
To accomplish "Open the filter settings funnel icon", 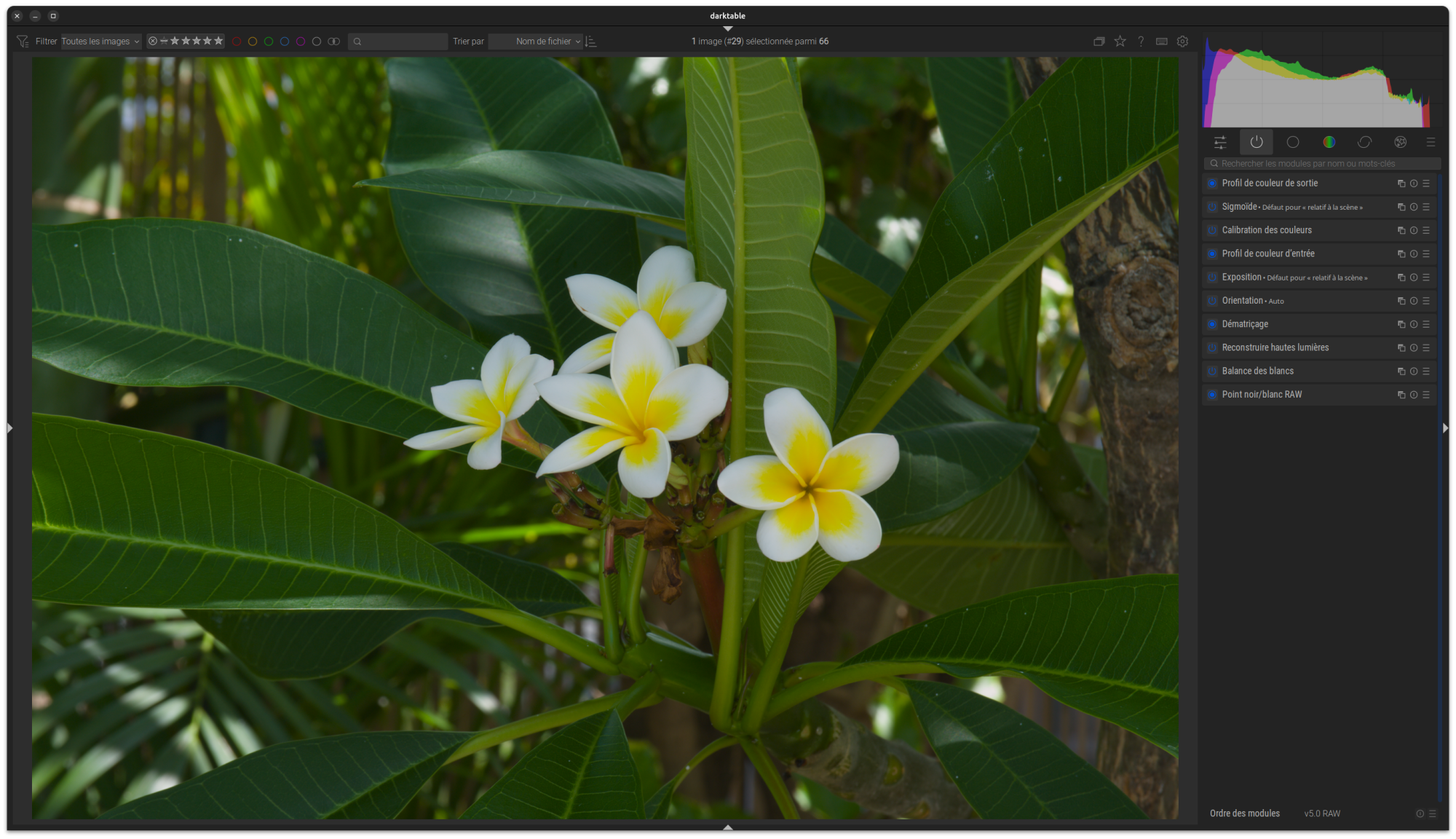I will [x=23, y=42].
